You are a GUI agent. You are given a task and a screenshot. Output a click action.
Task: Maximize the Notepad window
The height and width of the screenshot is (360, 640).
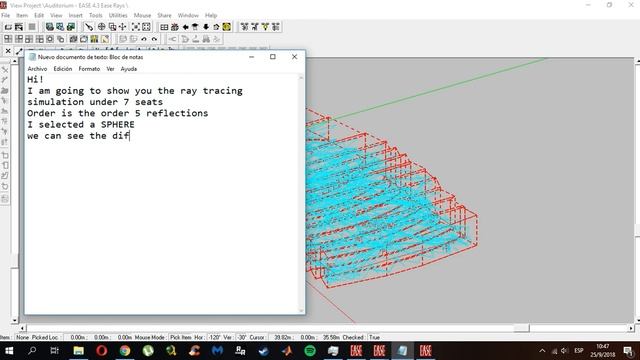pos(273,57)
